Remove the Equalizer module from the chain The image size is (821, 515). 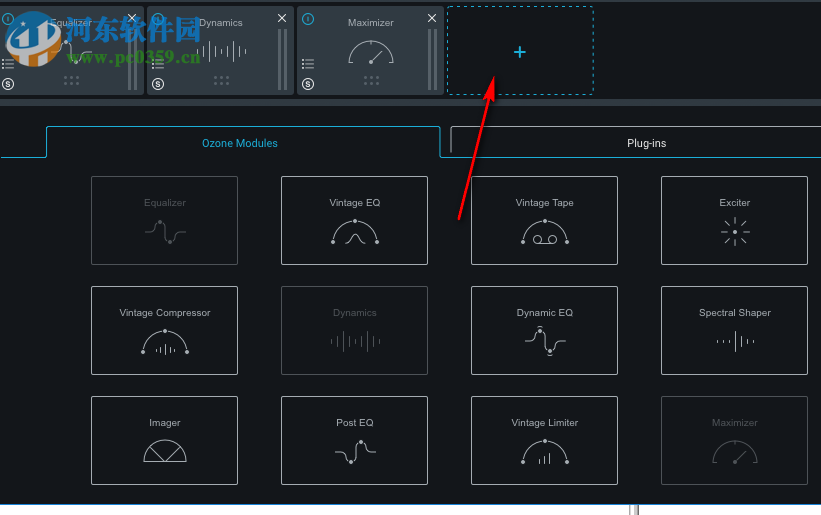[x=132, y=18]
